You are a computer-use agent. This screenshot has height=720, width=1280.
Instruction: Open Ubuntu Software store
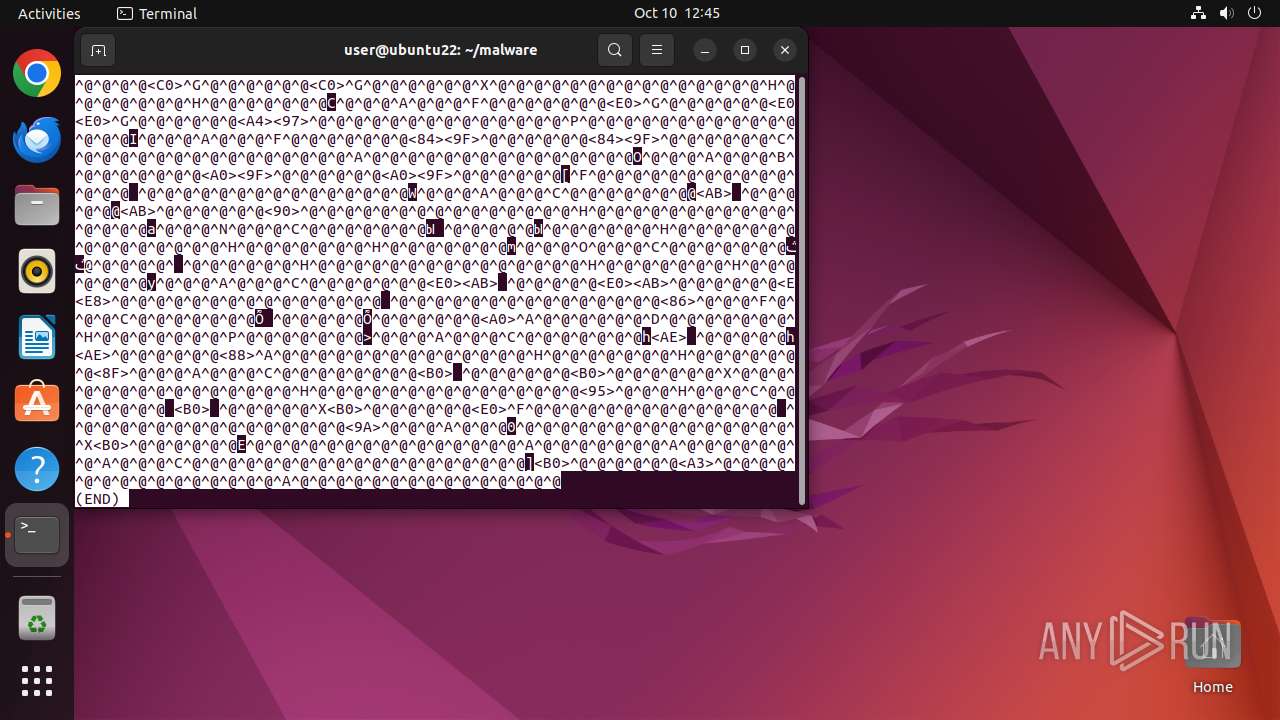pyautogui.click(x=37, y=402)
